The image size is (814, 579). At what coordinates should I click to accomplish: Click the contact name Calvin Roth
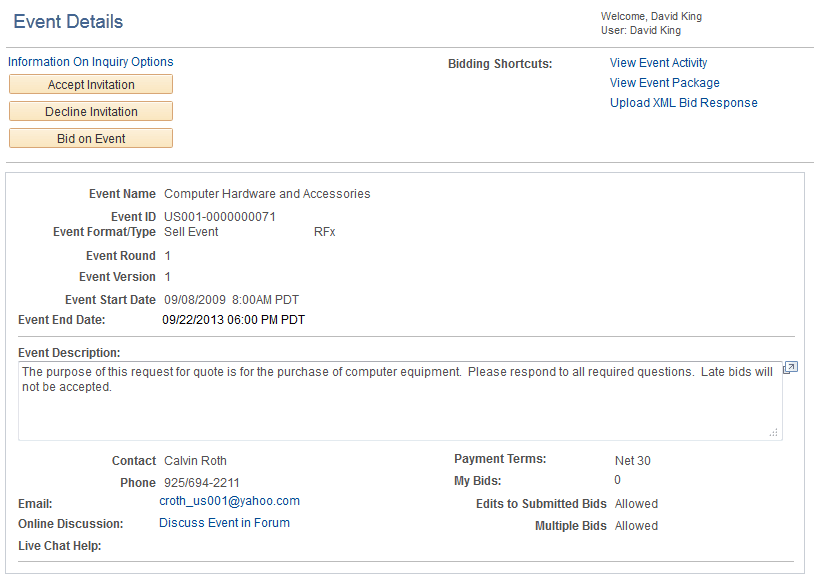pyautogui.click(x=195, y=461)
